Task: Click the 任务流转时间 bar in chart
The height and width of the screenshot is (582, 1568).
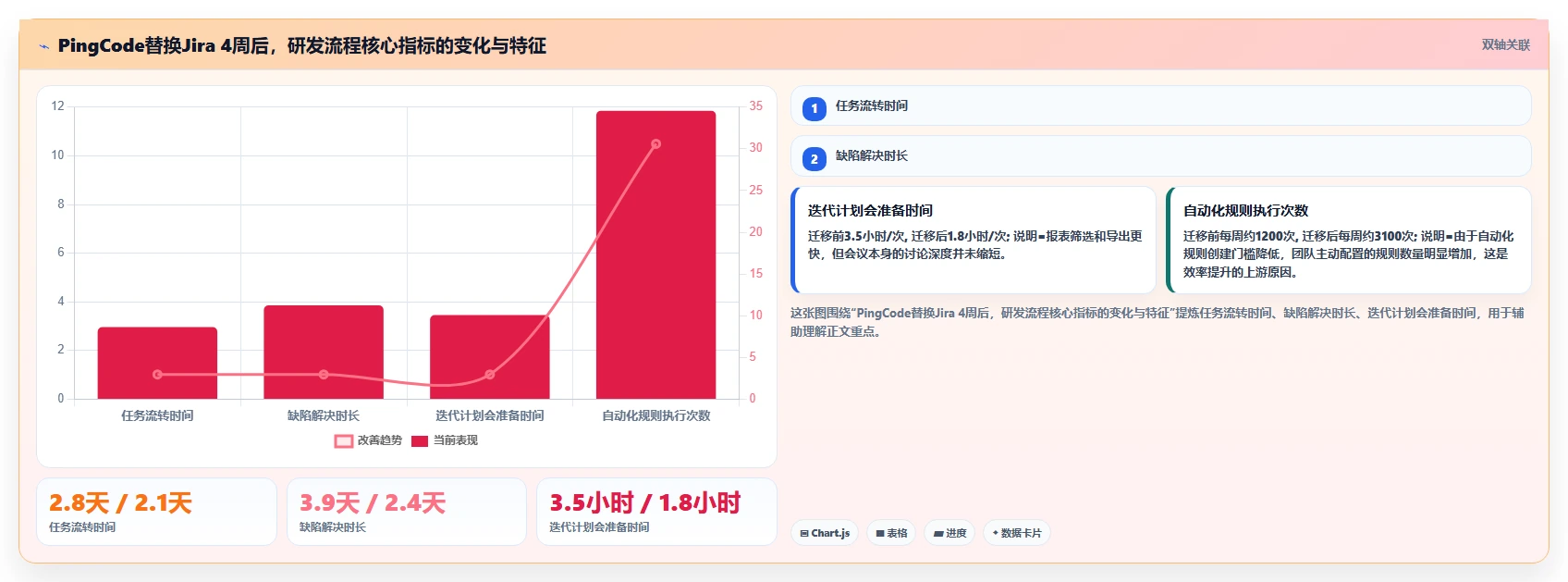Action: tap(157, 363)
